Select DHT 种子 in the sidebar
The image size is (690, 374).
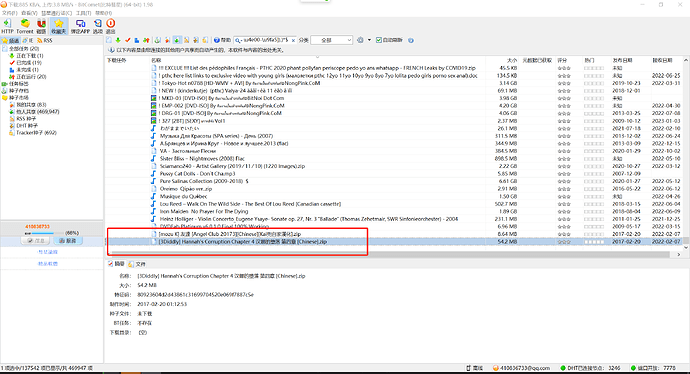(26, 126)
